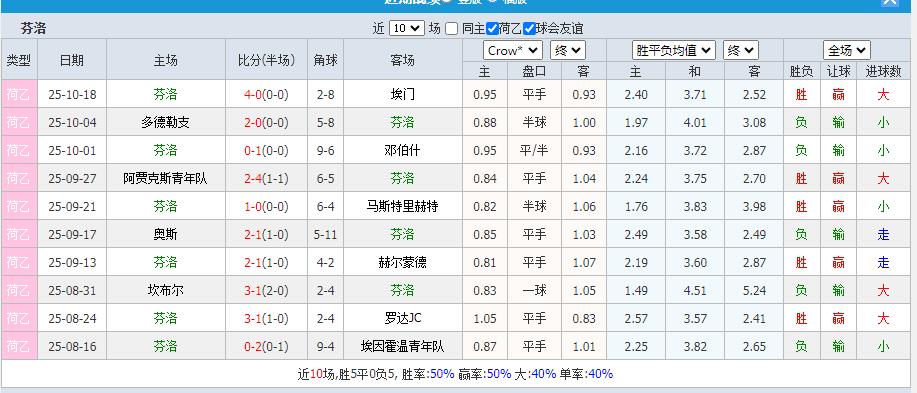Click the 客场 column header

pyautogui.click(x=402, y=60)
